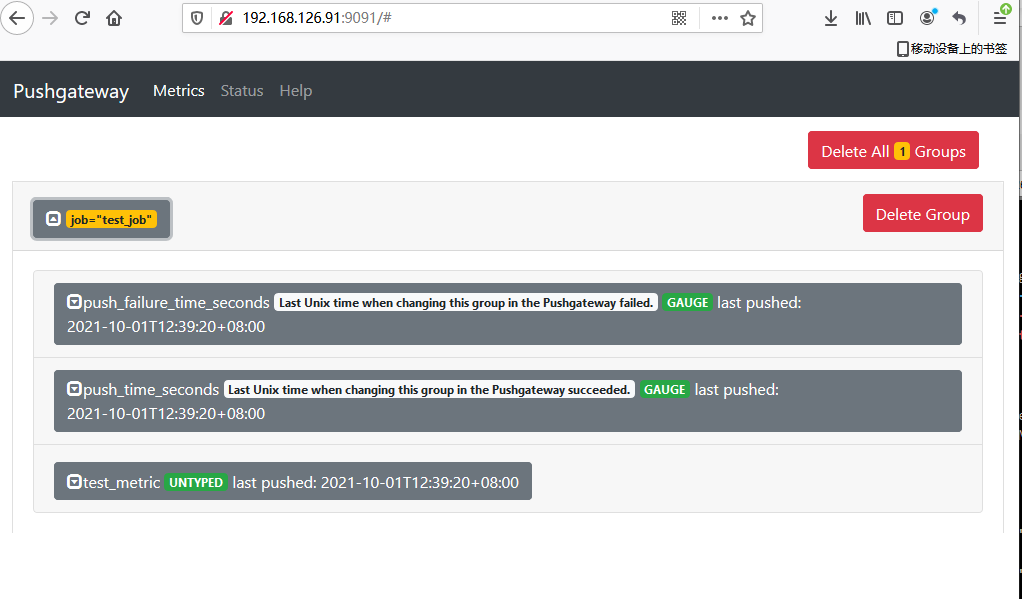Open the Firefox account avatar
This screenshot has height=599, width=1022.
coord(927,18)
